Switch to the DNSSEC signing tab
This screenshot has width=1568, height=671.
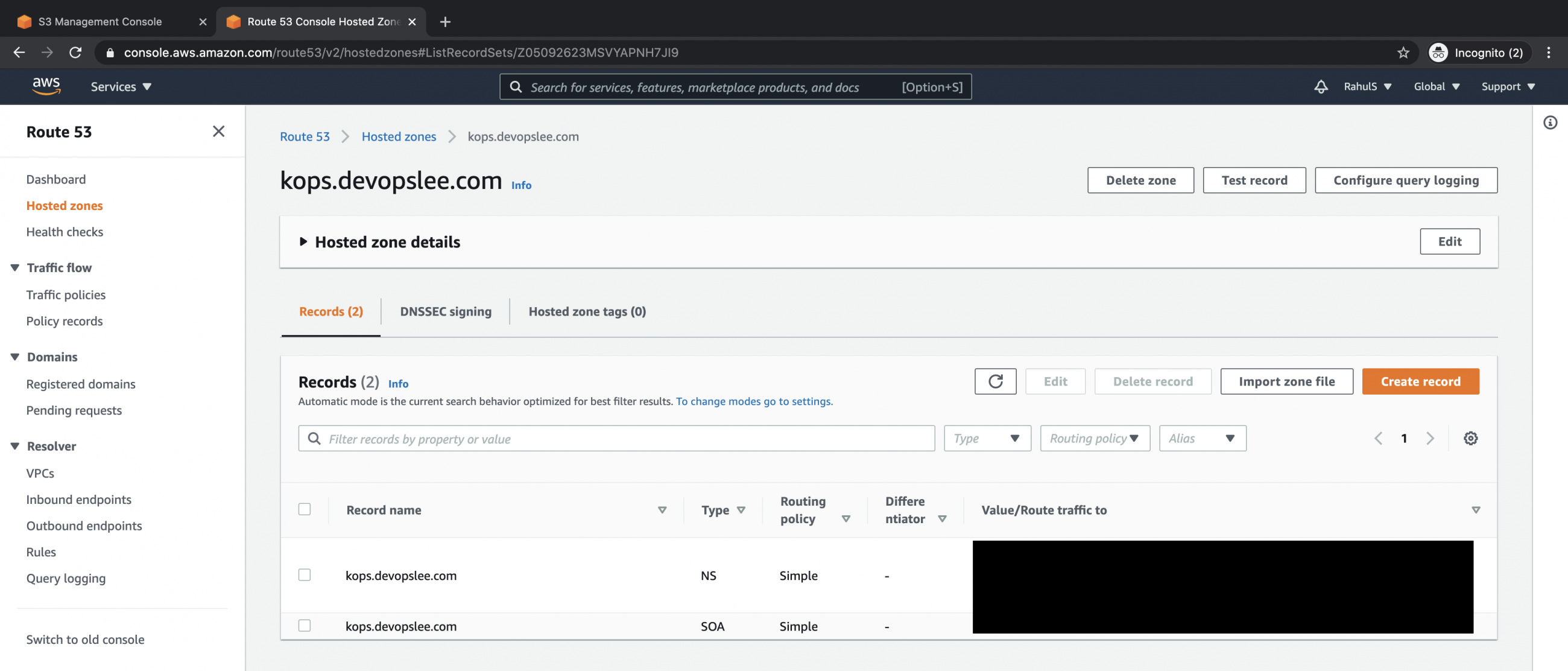(446, 311)
